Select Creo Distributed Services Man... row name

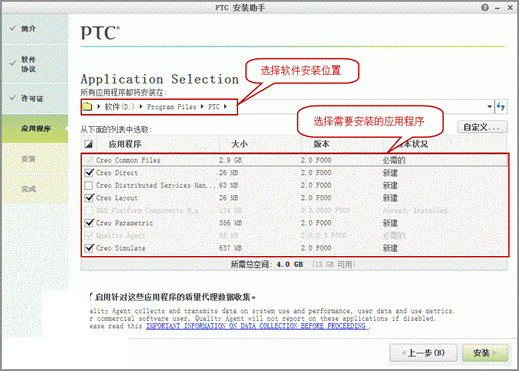[156, 185]
